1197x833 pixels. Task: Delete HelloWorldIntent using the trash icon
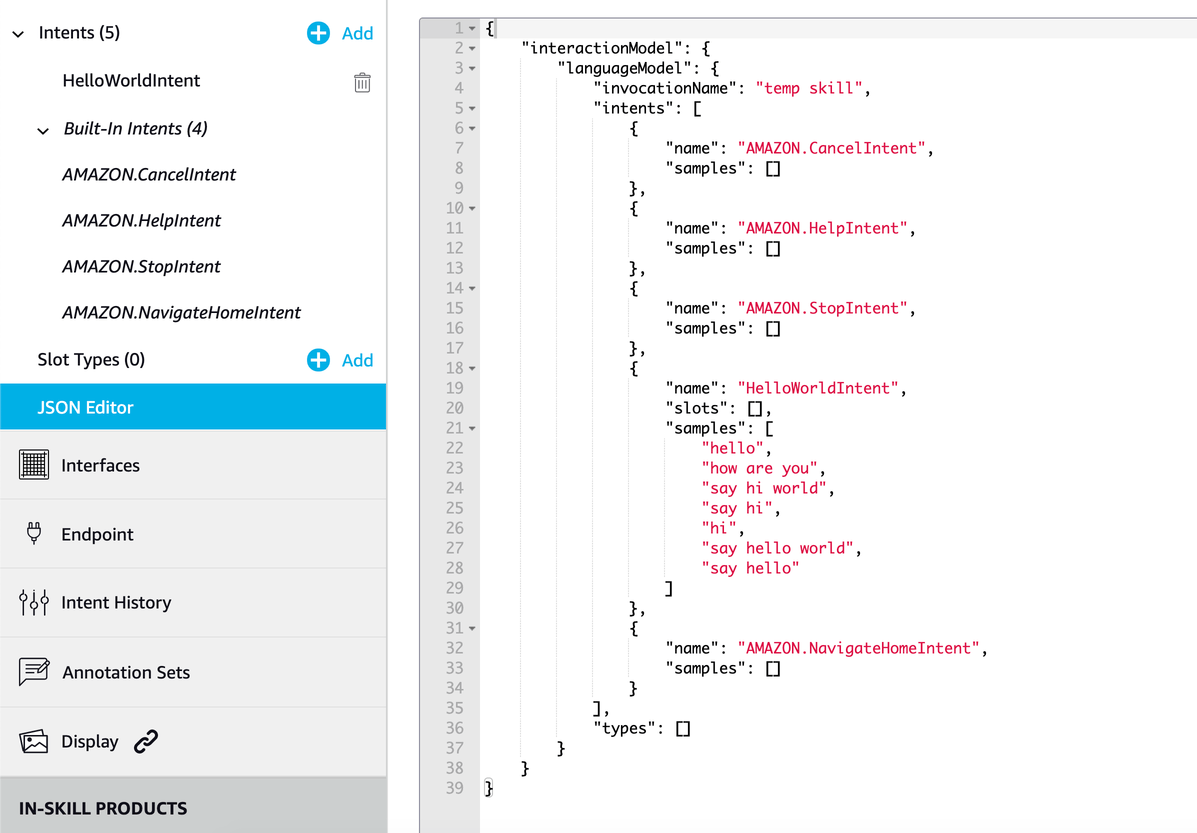[362, 83]
